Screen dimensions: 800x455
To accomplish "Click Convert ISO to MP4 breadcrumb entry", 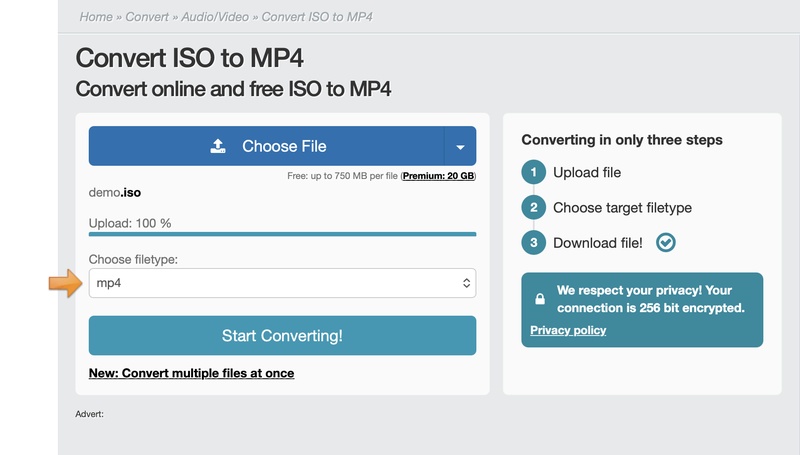I will (x=317, y=17).
